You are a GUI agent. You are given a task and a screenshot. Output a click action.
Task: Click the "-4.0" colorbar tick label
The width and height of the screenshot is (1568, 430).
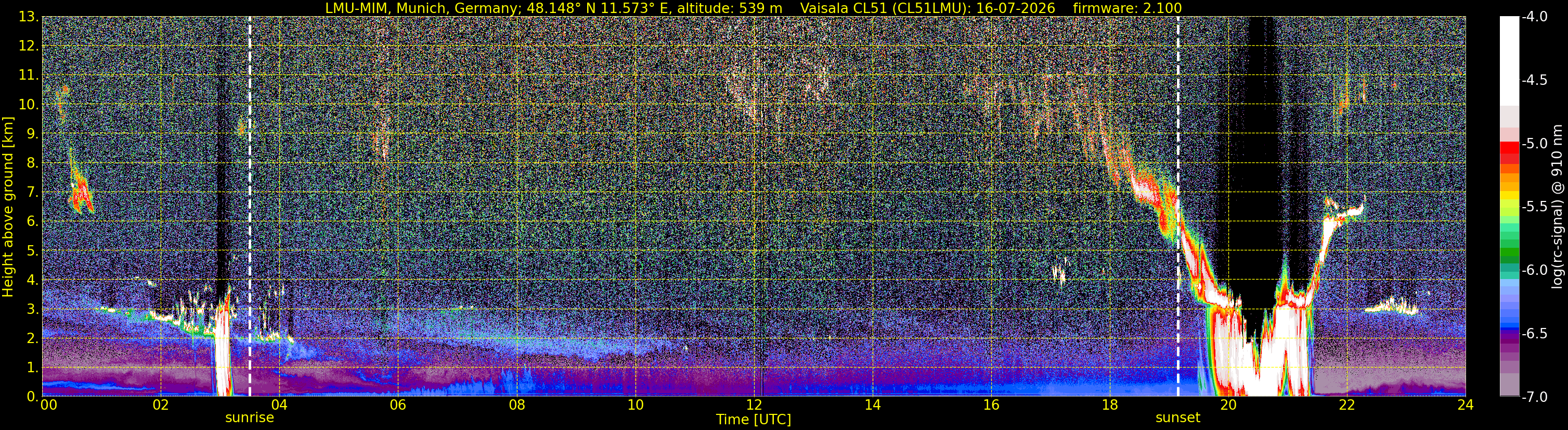(1534, 17)
